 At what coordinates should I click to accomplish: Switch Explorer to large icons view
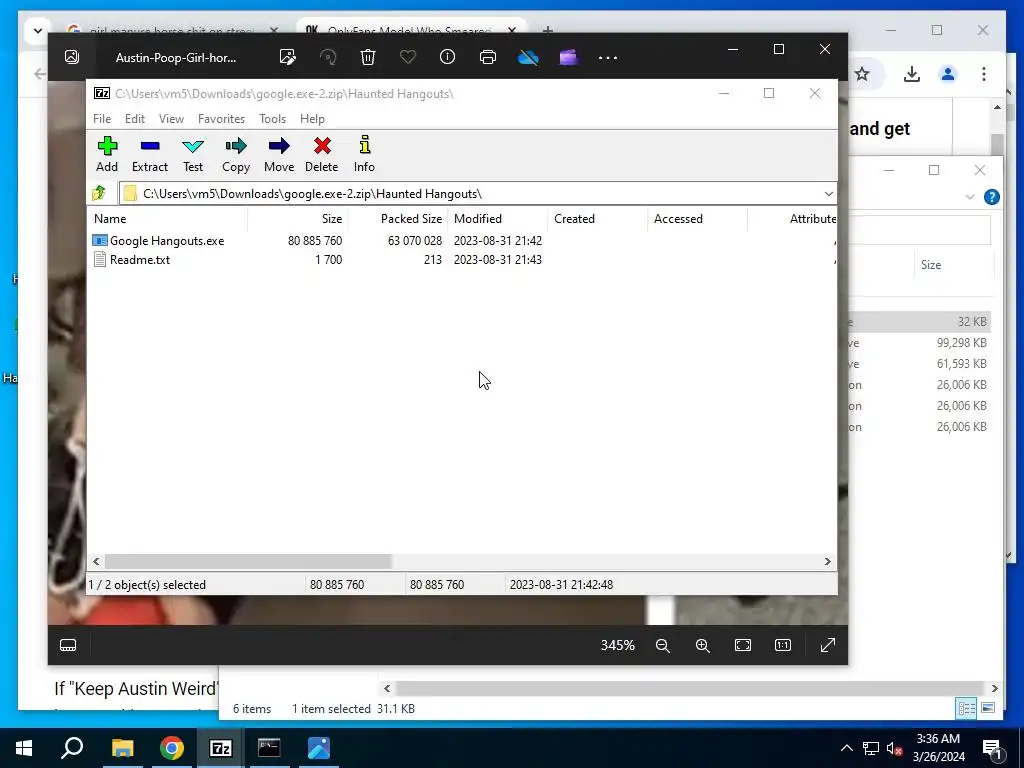pos(987,708)
